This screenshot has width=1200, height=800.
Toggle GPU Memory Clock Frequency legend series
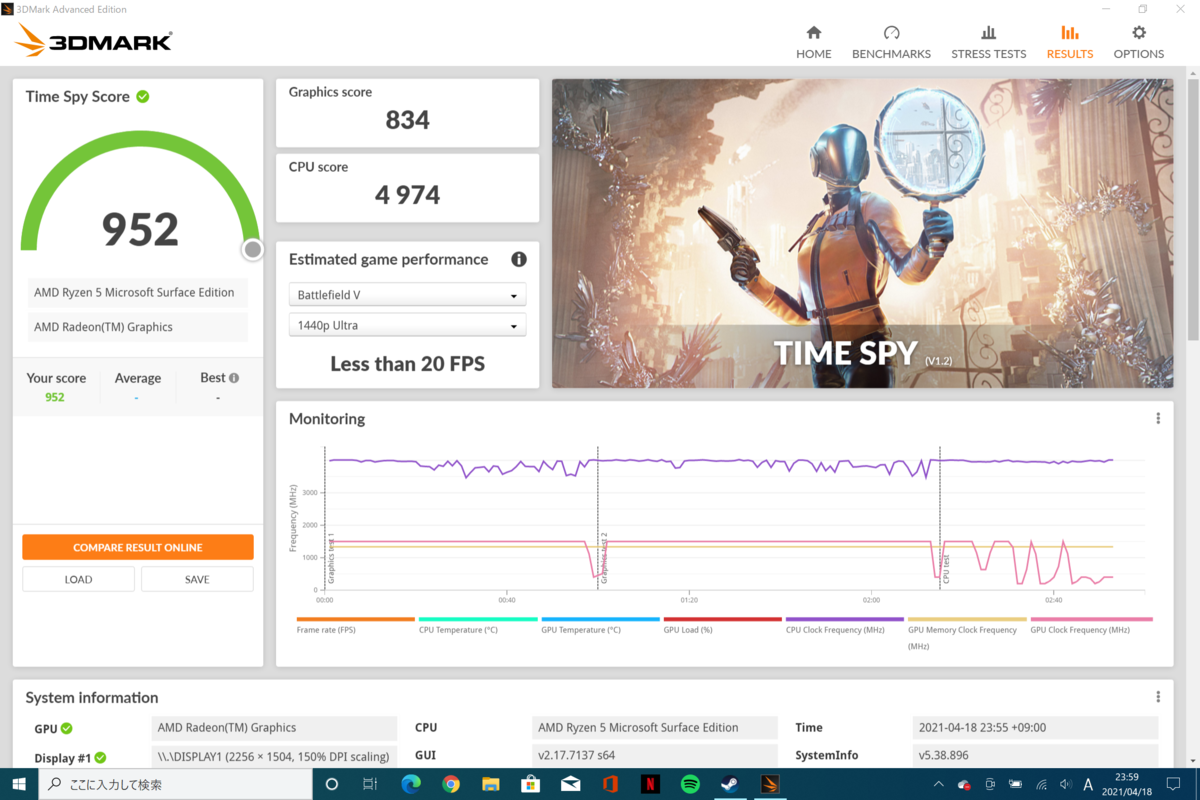pyautogui.click(x=967, y=633)
